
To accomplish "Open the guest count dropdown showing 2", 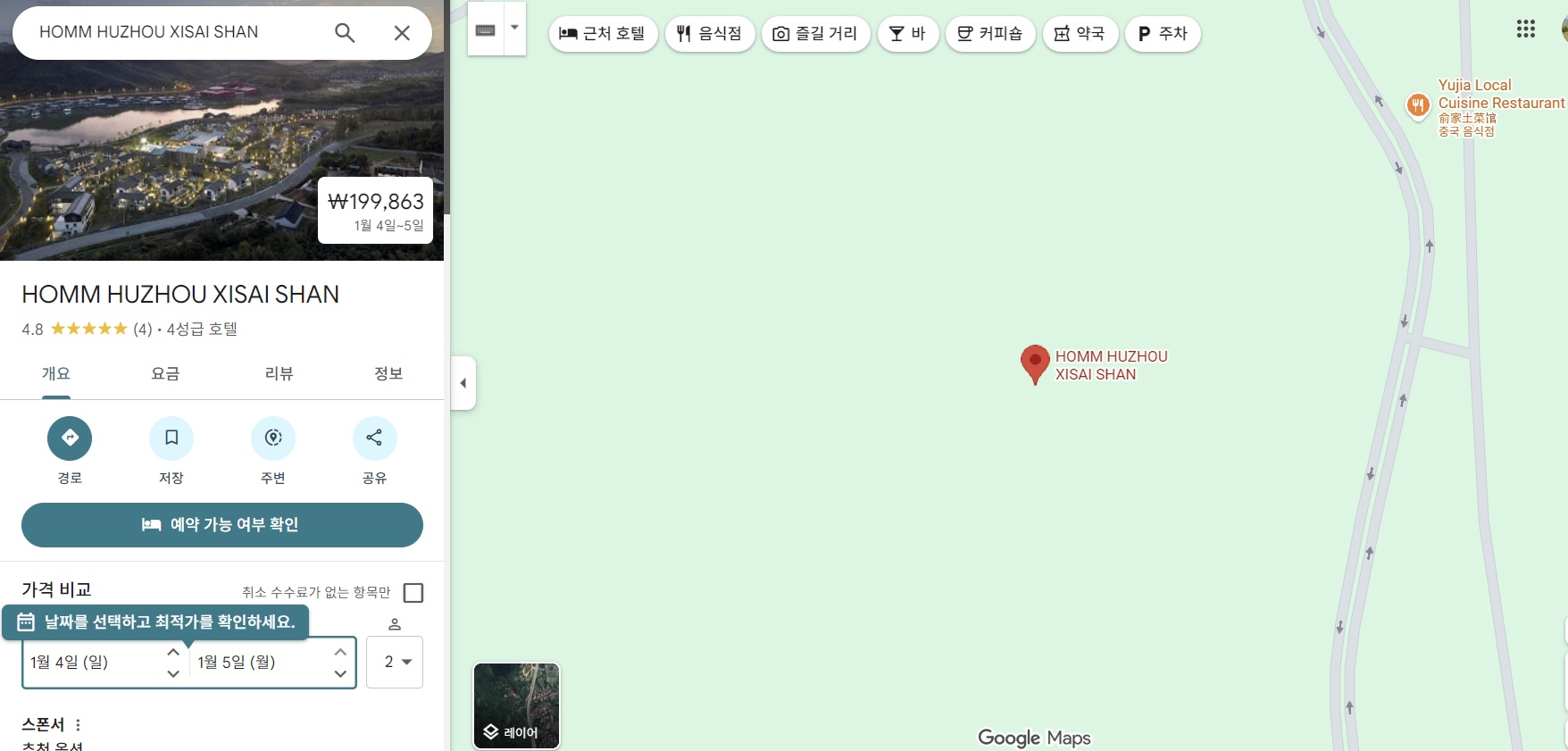I will (x=395, y=663).
